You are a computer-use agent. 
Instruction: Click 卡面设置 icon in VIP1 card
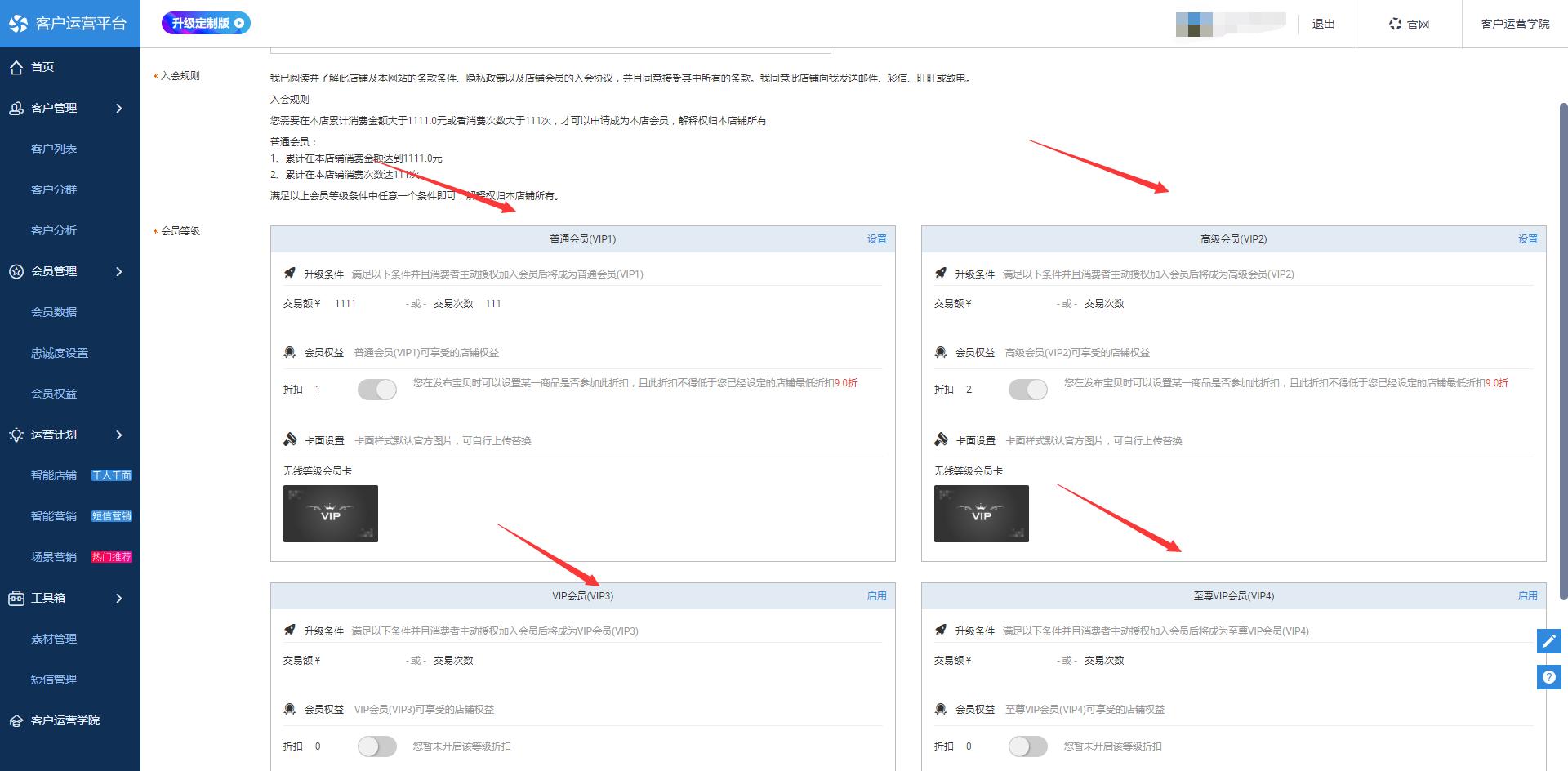point(290,439)
